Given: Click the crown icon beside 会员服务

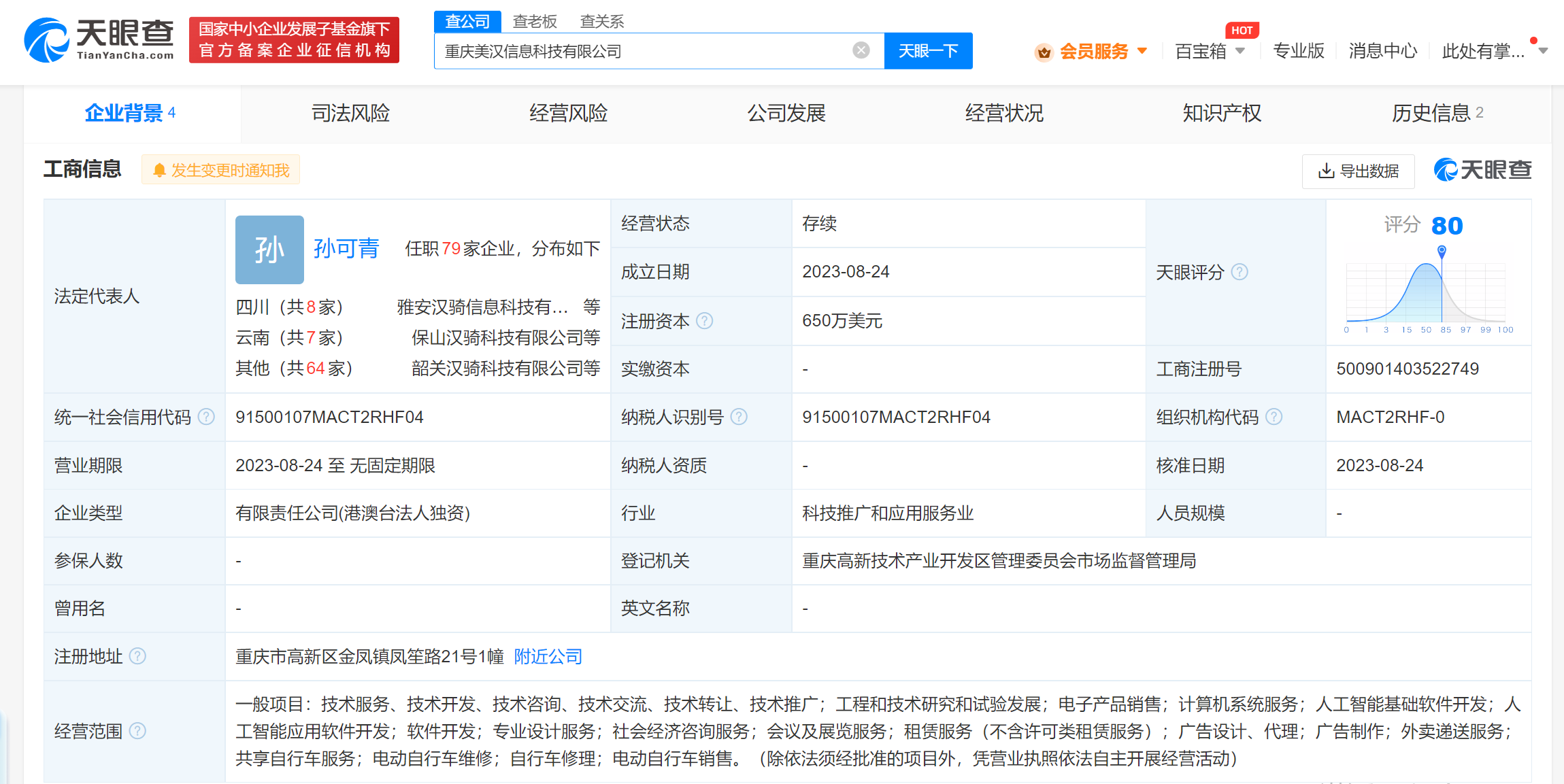Looking at the screenshot, I should click(x=1044, y=52).
